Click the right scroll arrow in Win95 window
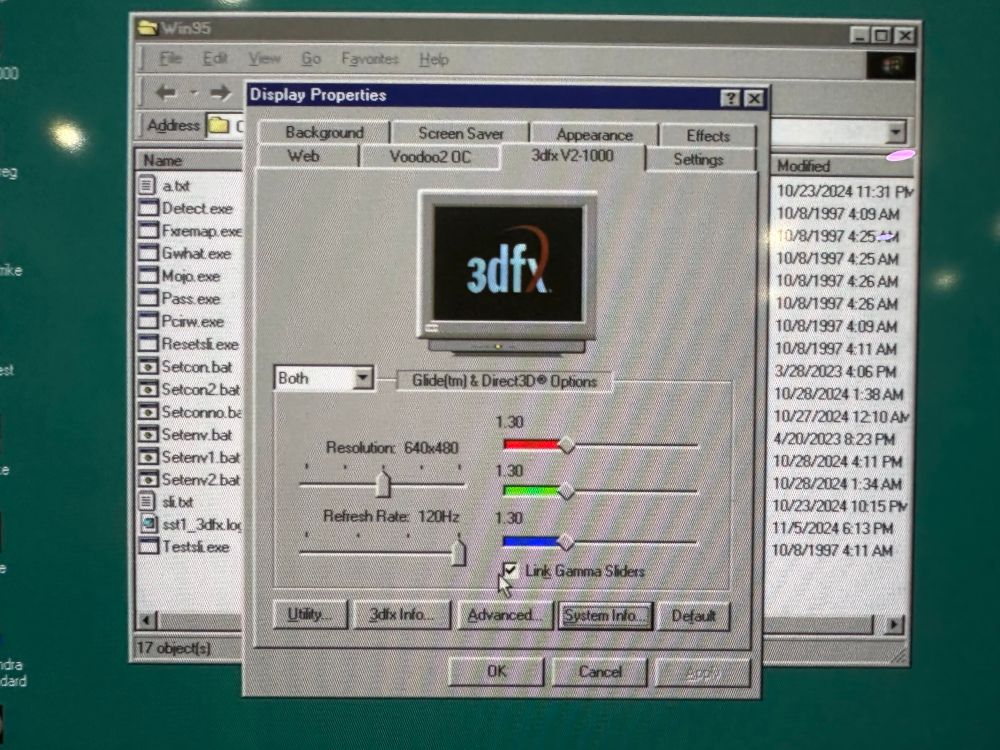This screenshot has height=750, width=1000. click(x=895, y=624)
